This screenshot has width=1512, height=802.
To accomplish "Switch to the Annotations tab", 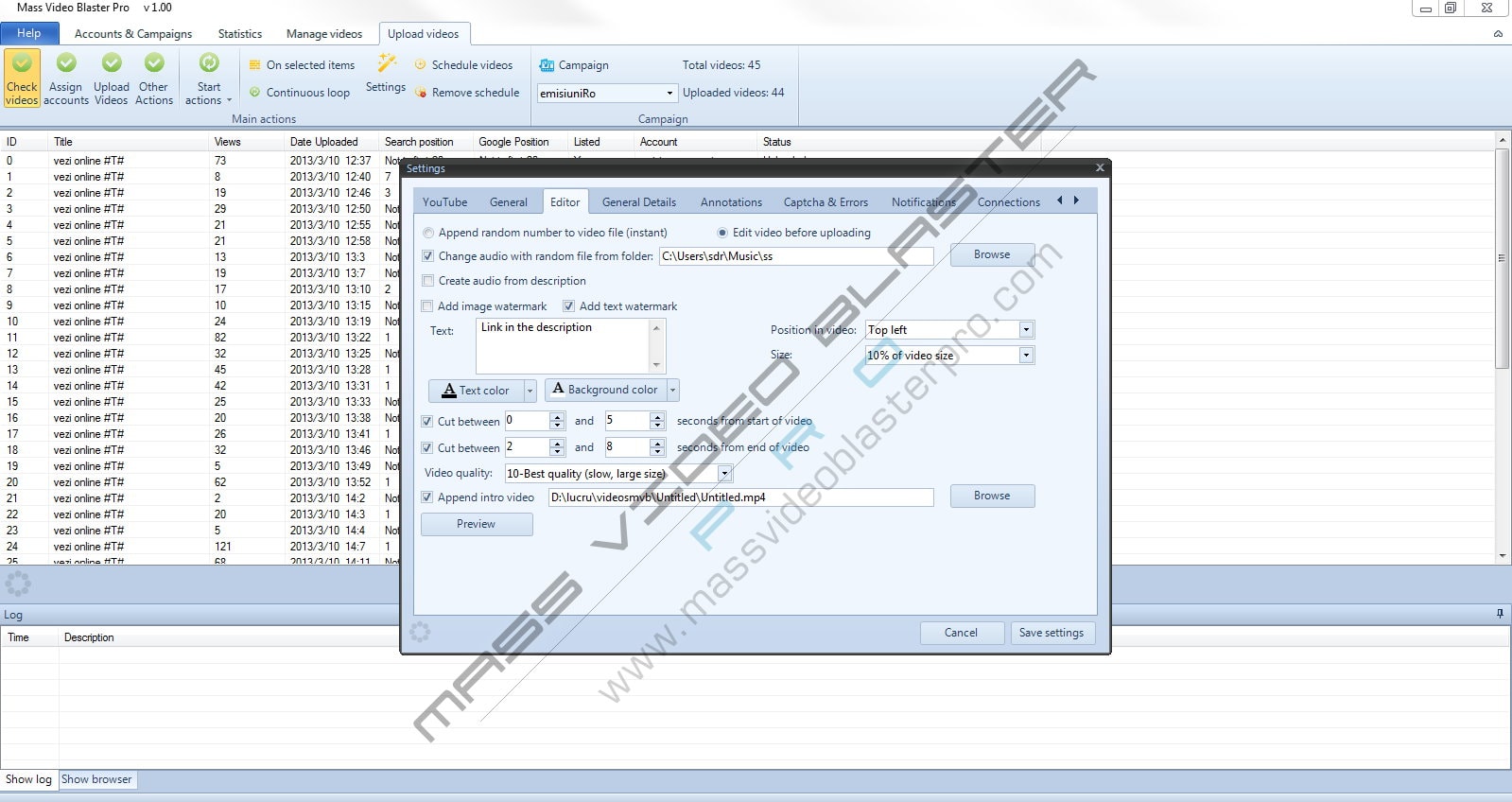I will (731, 202).
